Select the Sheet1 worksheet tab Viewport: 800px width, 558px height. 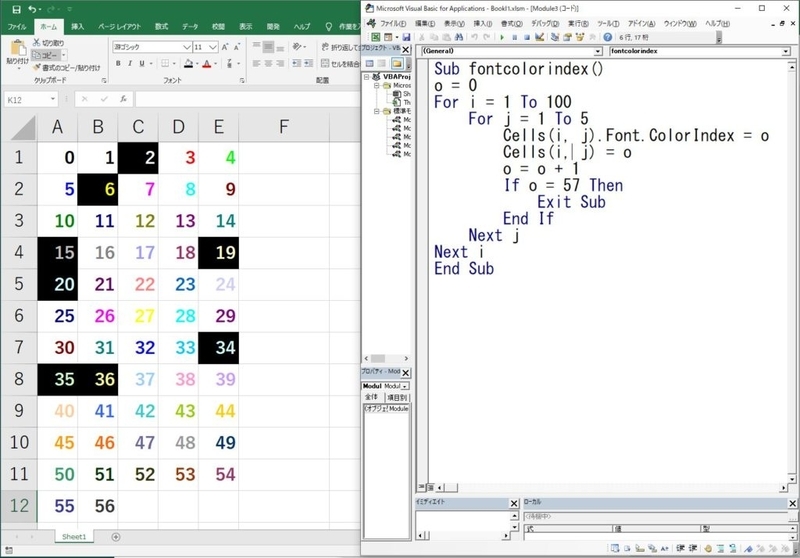pyautogui.click(x=74, y=537)
